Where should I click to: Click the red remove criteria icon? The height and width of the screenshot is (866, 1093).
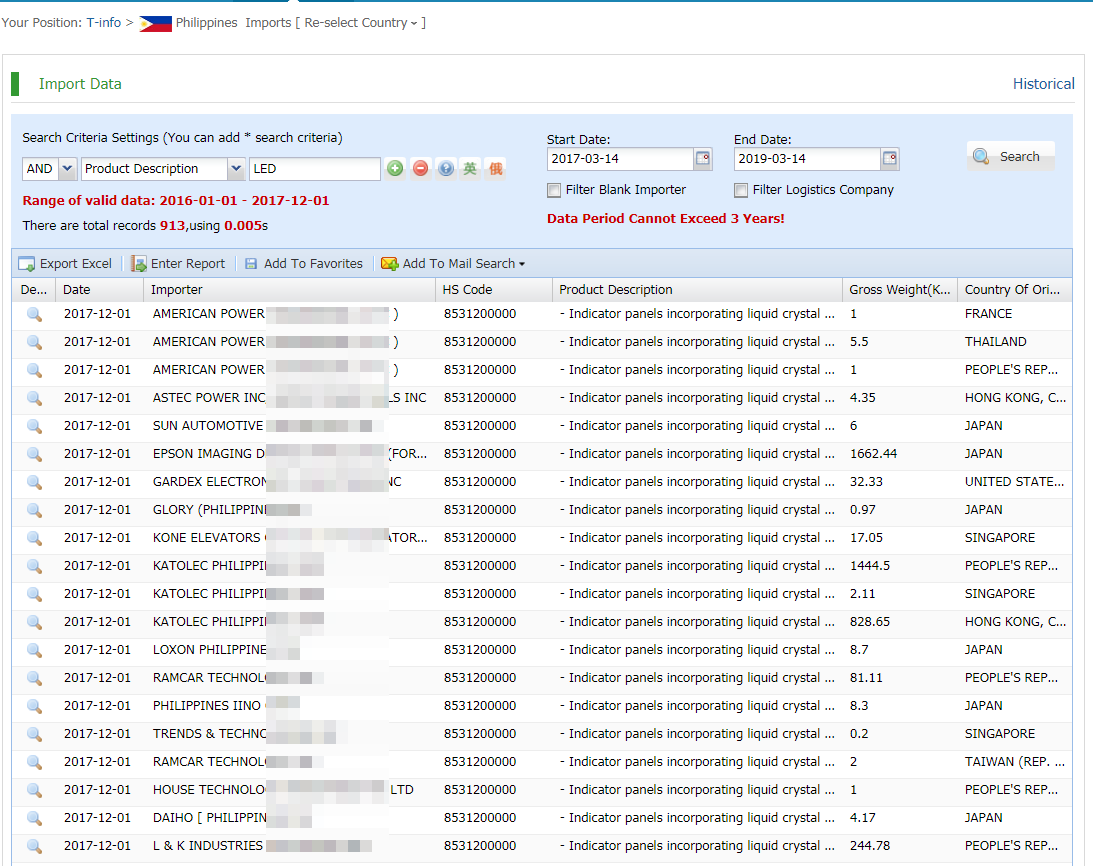420,169
